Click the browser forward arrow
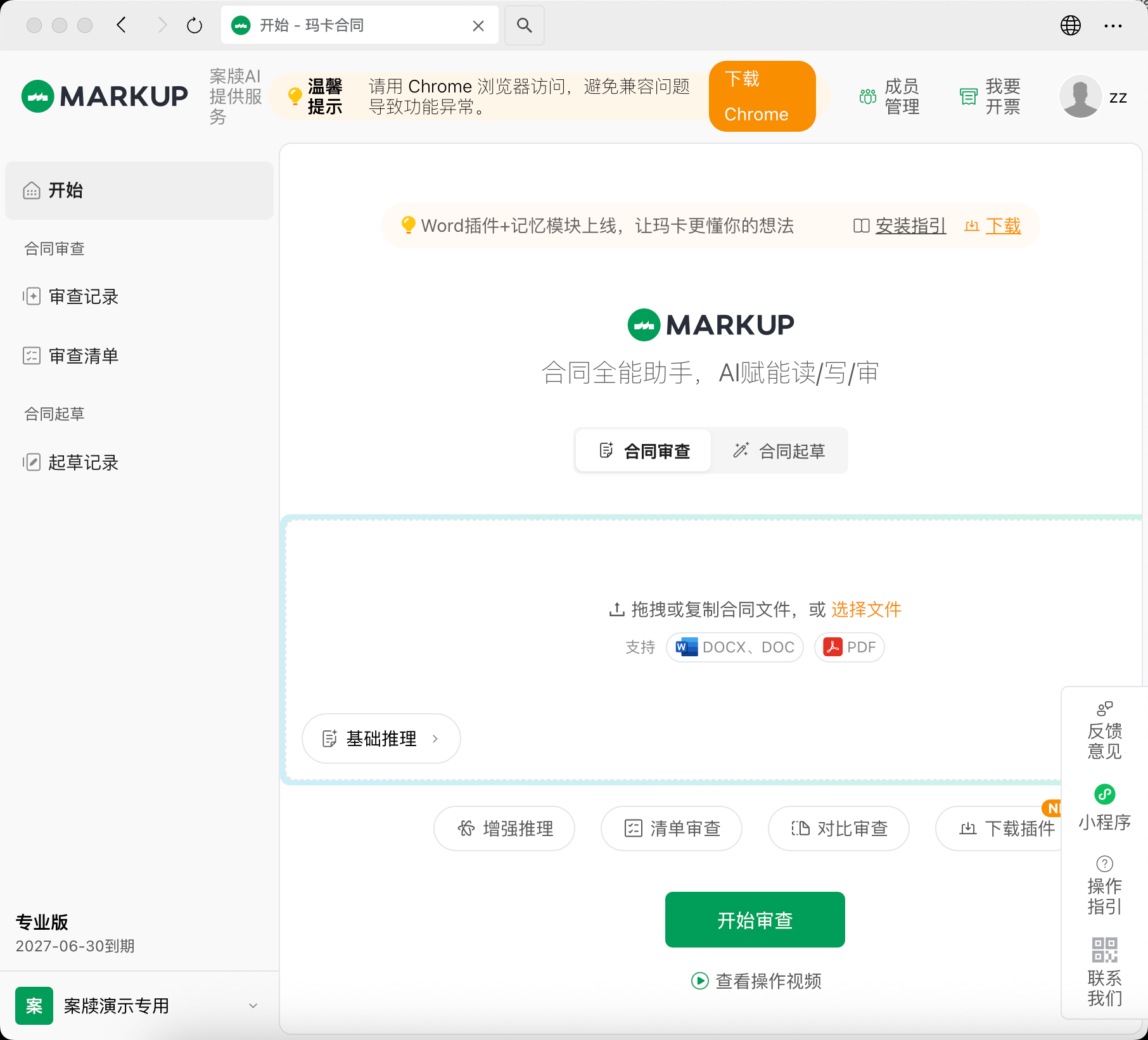 click(162, 25)
